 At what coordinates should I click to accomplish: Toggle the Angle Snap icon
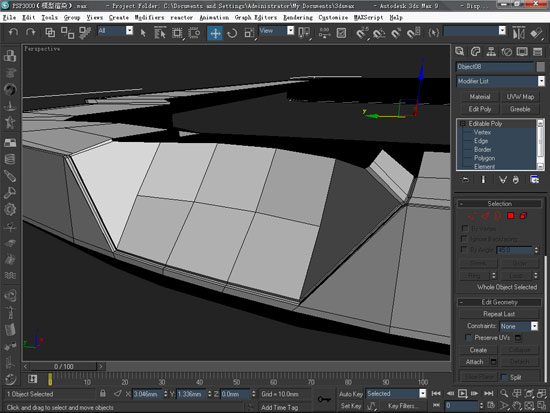coord(379,33)
